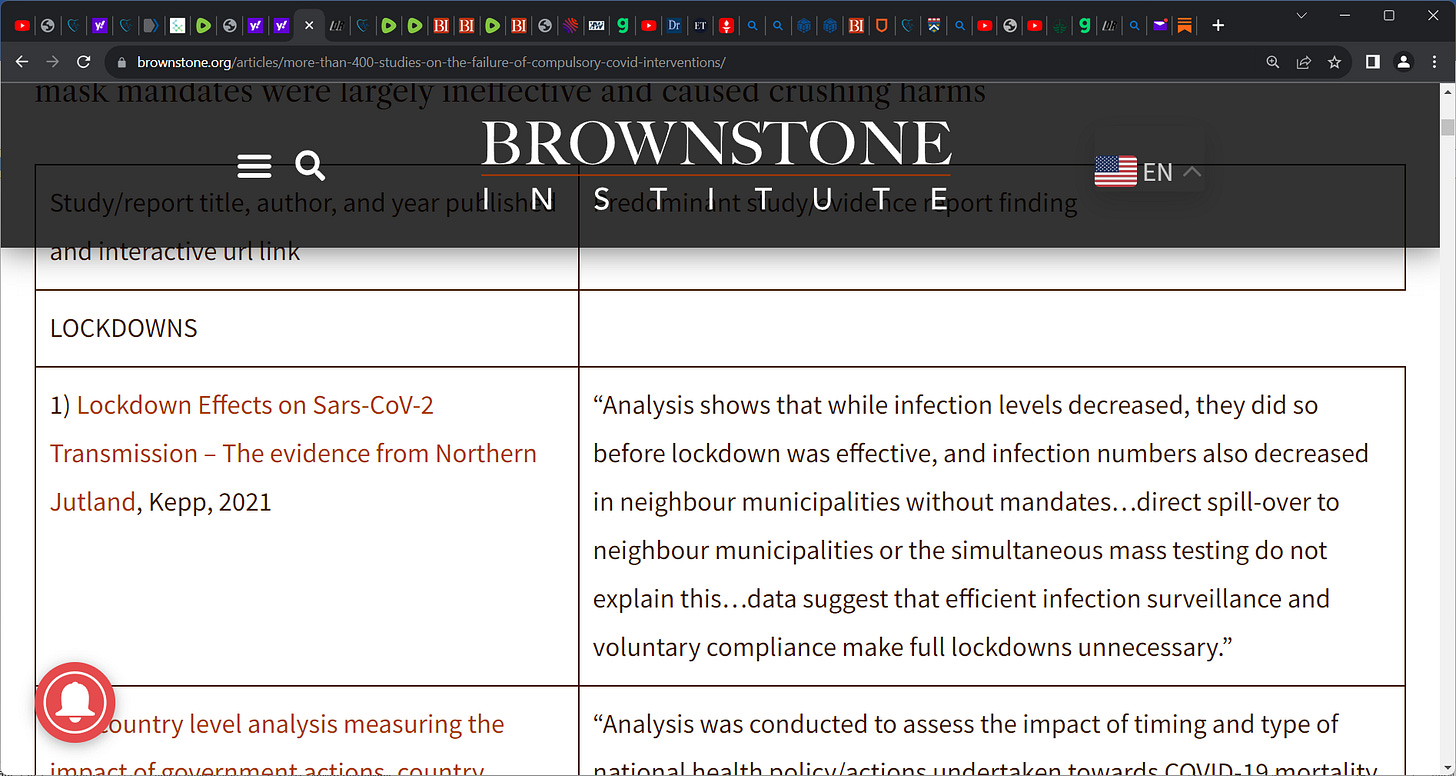
Task: Open the Brownstone site search magnifier
Action: click(310, 166)
